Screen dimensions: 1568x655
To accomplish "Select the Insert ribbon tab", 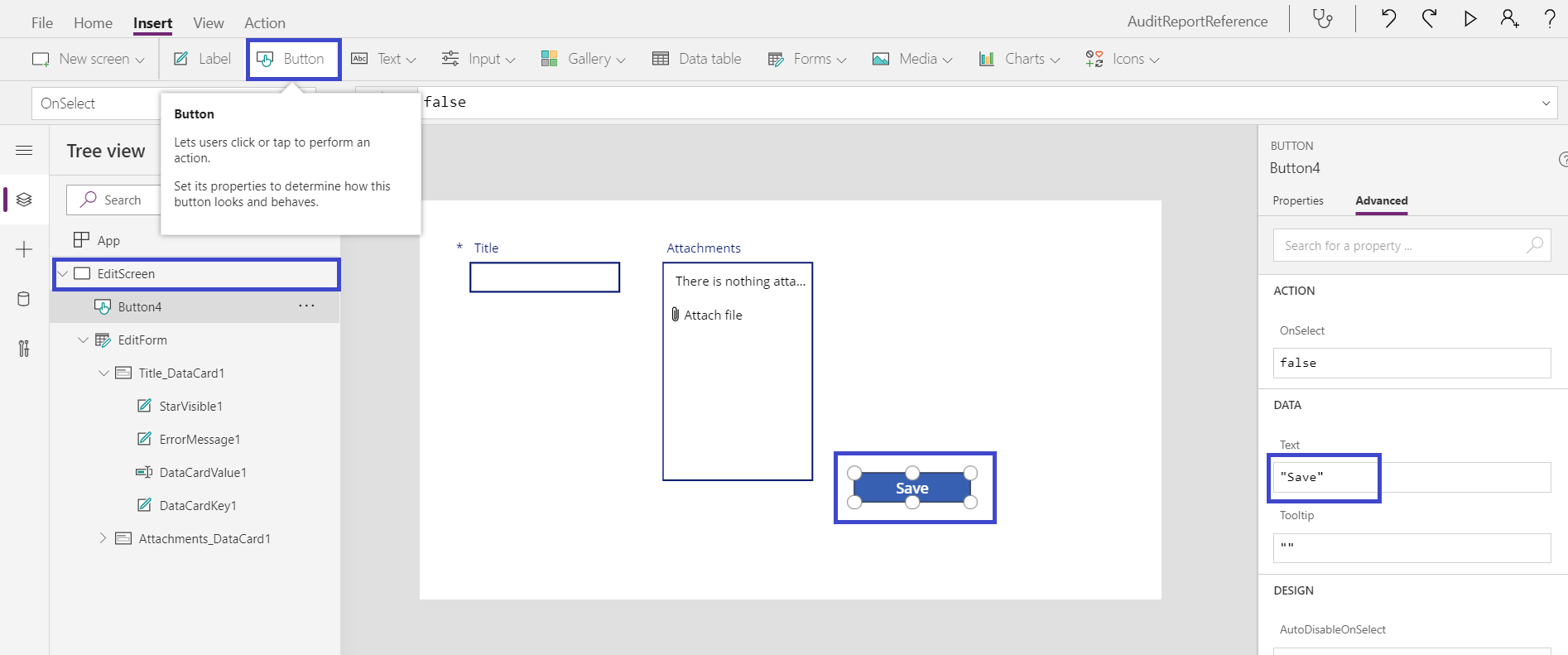I will click(153, 22).
